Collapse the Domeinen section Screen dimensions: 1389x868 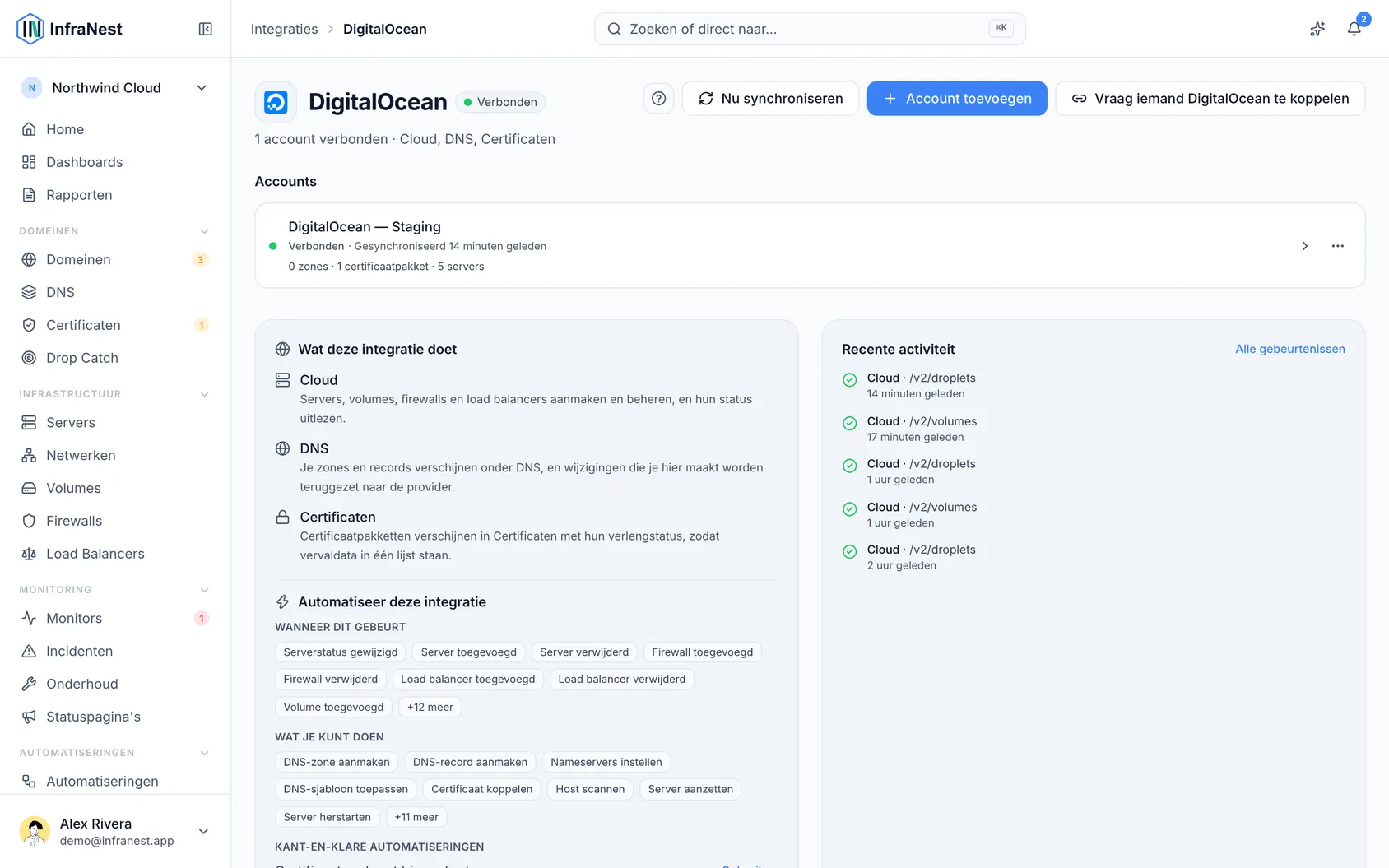click(x=205, y=231)
